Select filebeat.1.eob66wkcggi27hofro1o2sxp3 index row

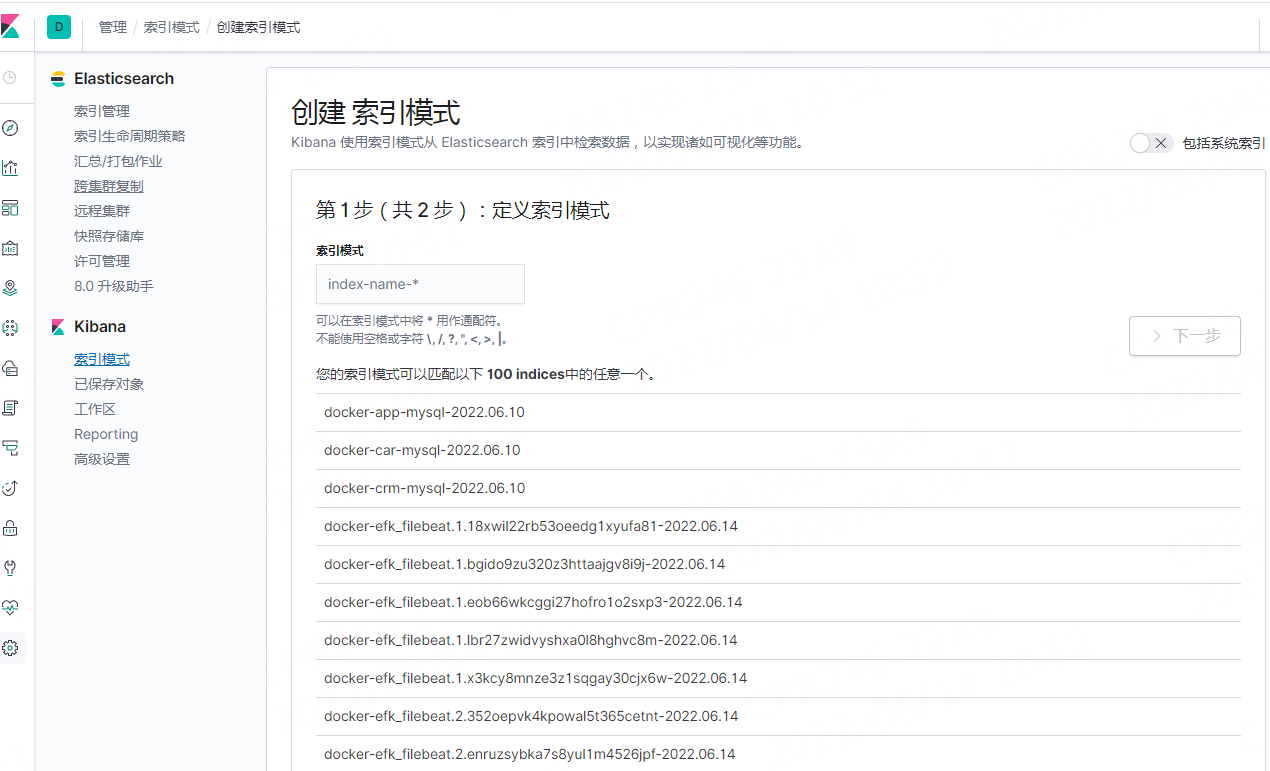pos(778,602)
